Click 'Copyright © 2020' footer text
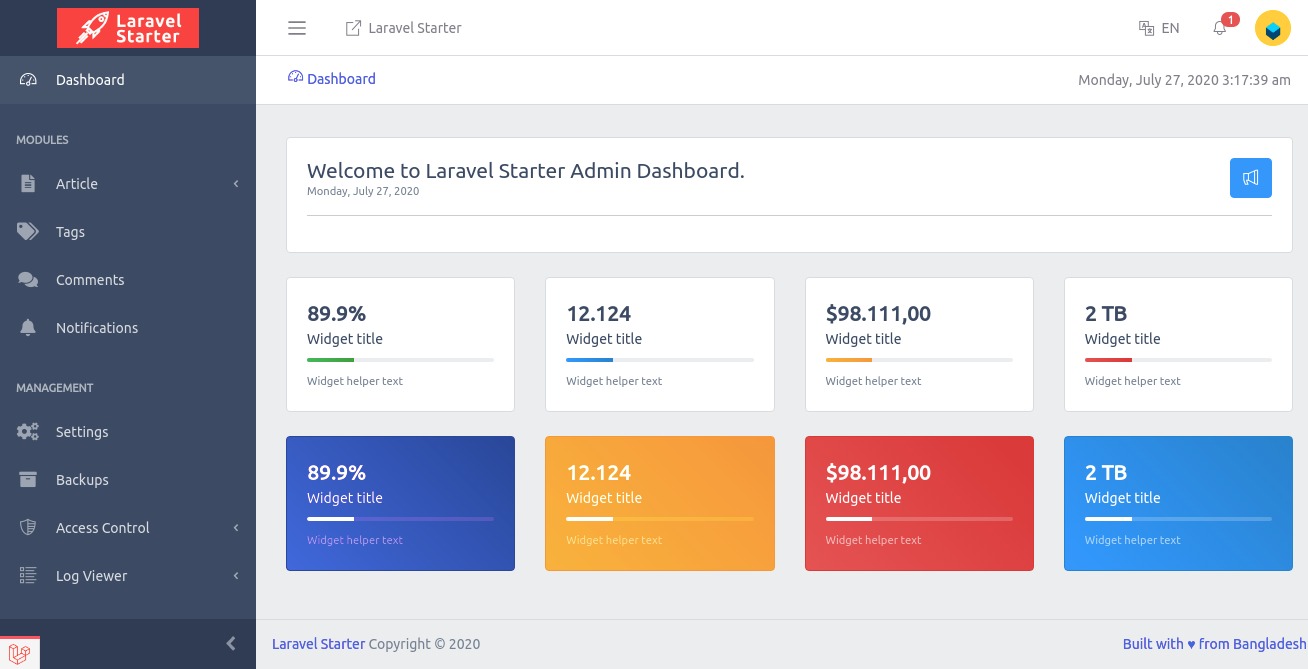This screenshot has height=669, width=1308. point(424,644)
